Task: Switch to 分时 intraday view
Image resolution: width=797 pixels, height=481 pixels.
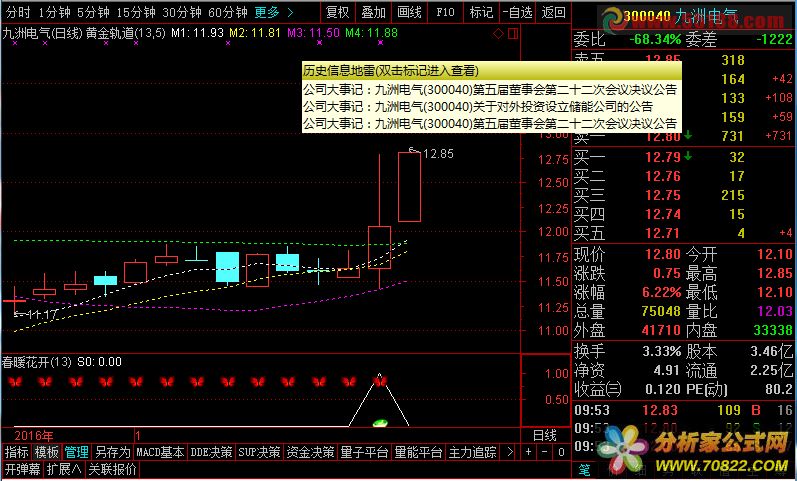Action: tap(18, 12)
